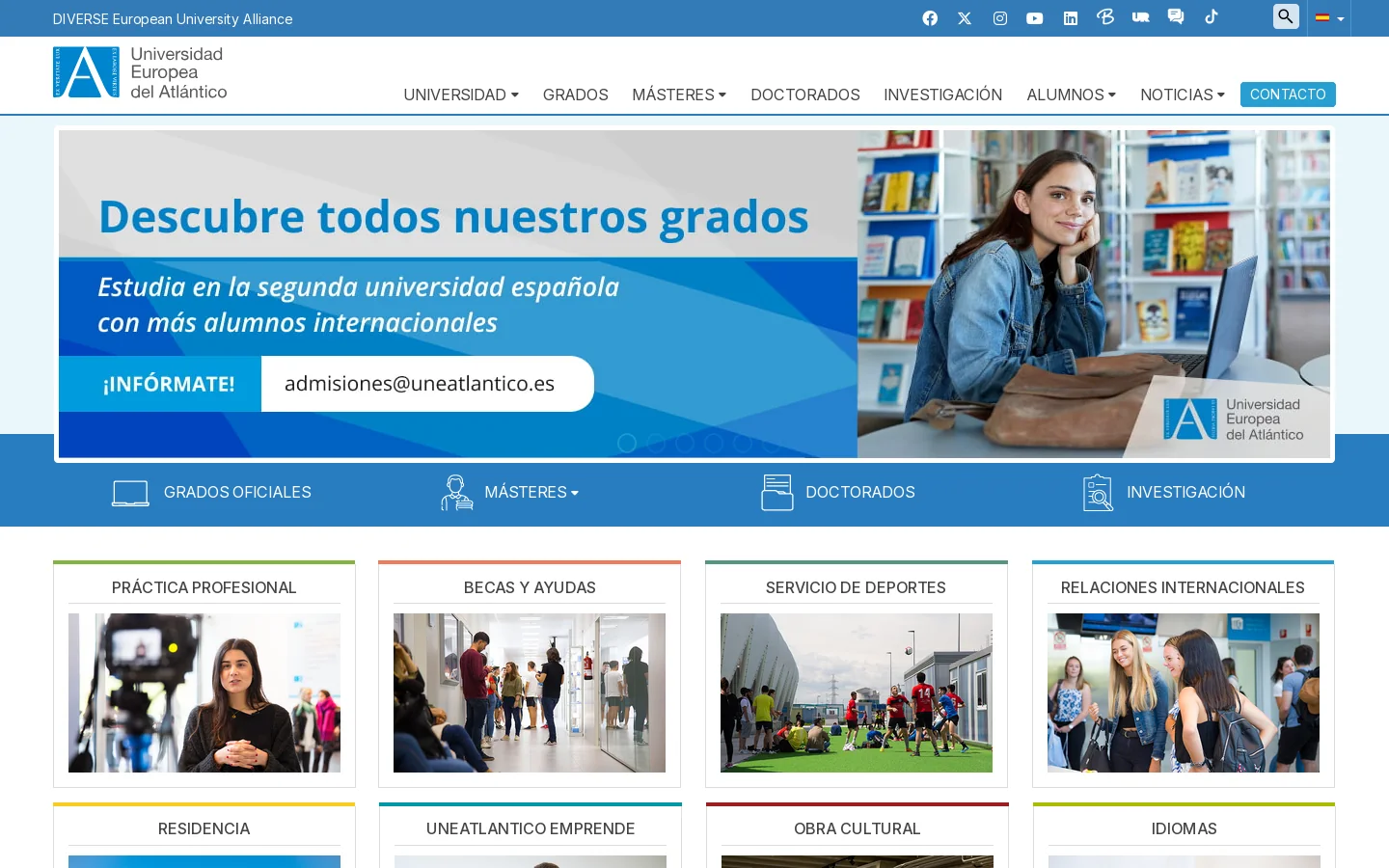Open the DIVERSE European University Alliance link

(173, 19)
